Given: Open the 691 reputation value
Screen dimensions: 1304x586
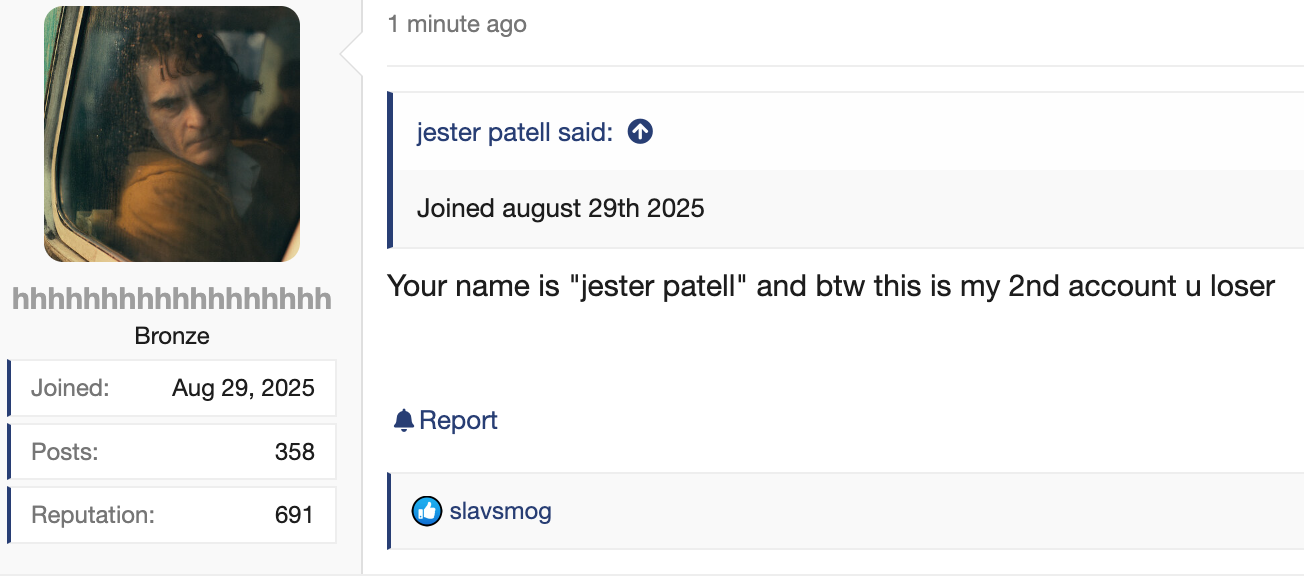Looking at the screenshot, I should tap(294, 516).
